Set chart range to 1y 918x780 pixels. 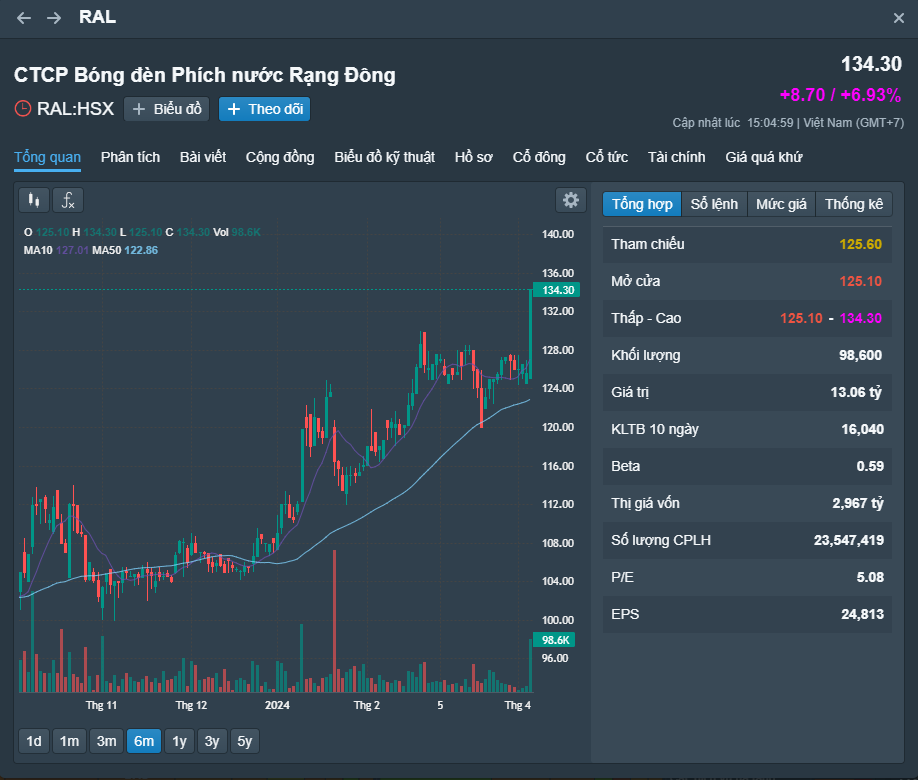click(x=179, y=741)
